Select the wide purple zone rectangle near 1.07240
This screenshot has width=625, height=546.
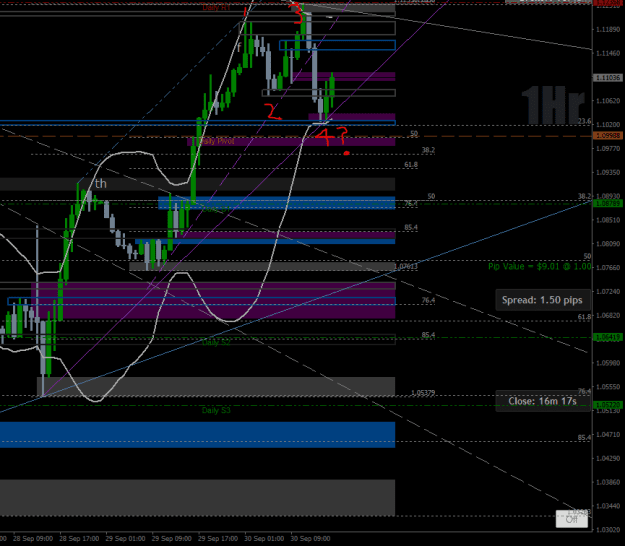tap(213, 301)
